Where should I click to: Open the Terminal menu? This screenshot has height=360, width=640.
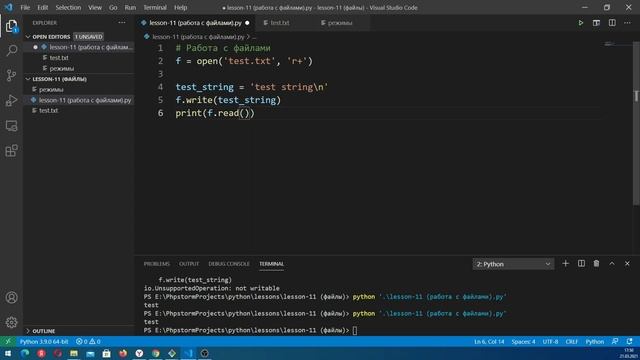pyautogui.click(x=155, y=7)
